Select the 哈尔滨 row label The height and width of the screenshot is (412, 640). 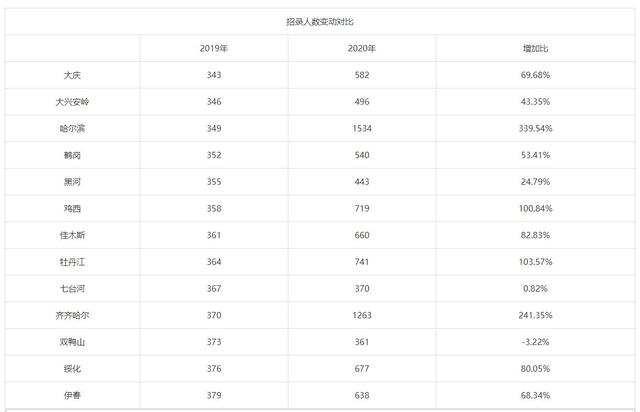pos(72,129)
